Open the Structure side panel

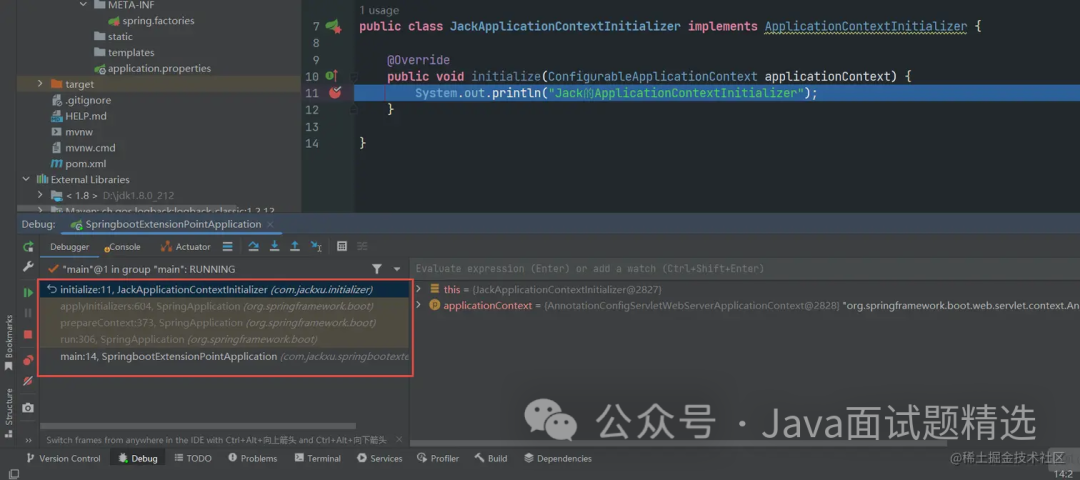[9, 412]
